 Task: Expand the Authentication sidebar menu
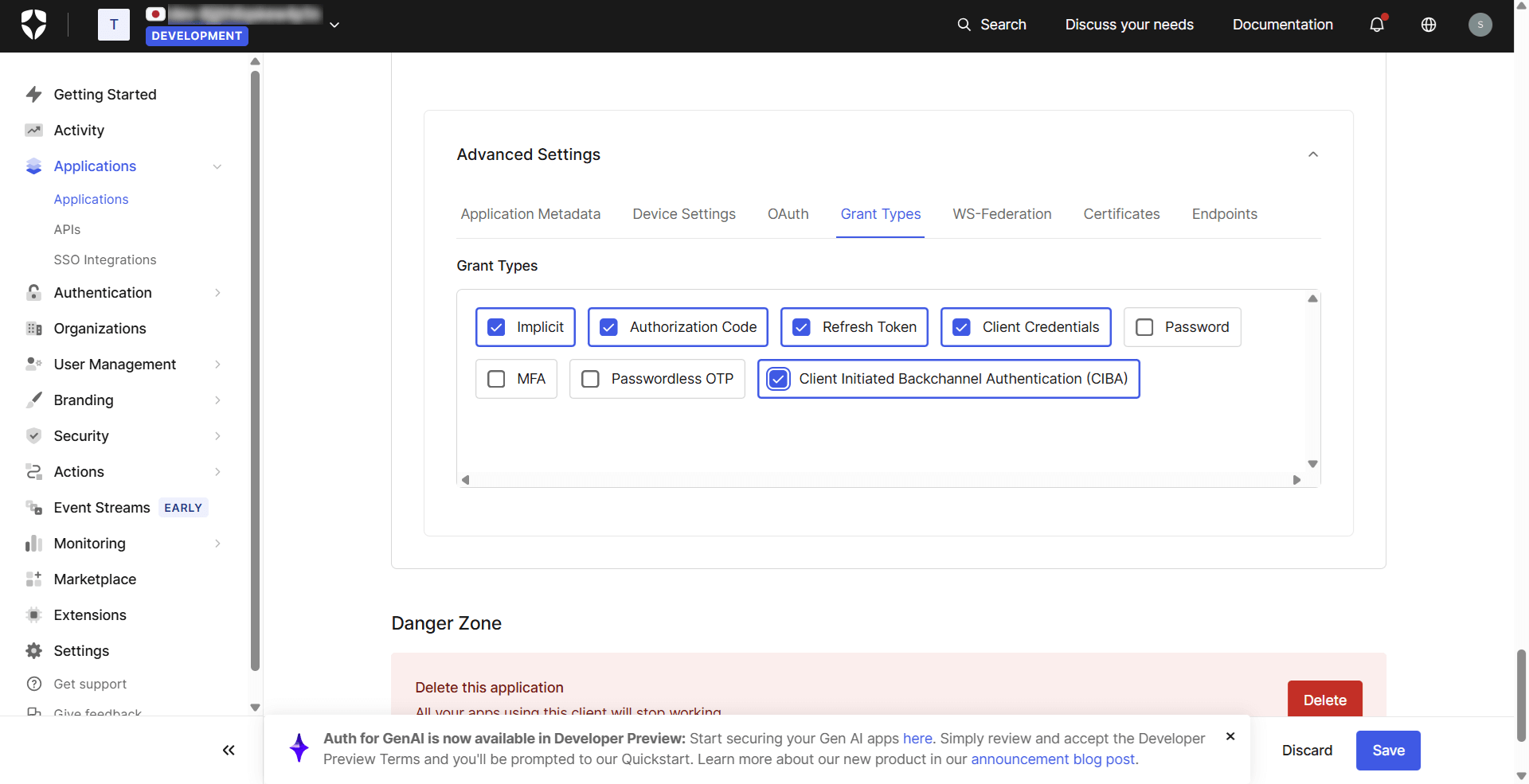point(104,293)
